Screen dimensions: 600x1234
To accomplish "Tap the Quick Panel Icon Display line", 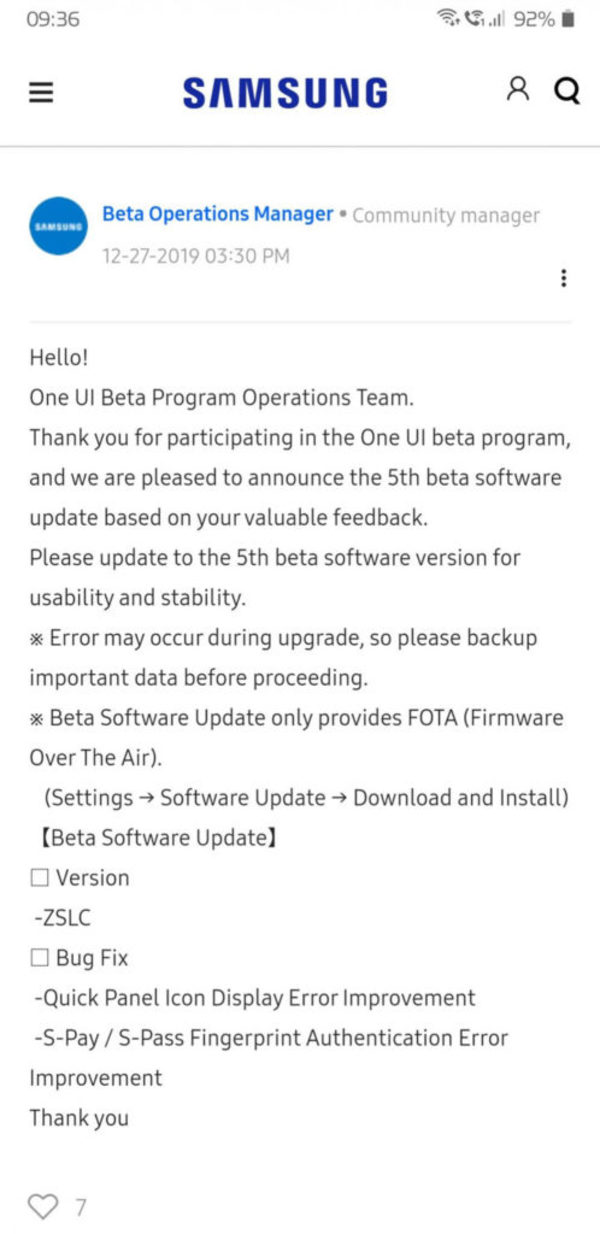I will click(x=254, y=998).
